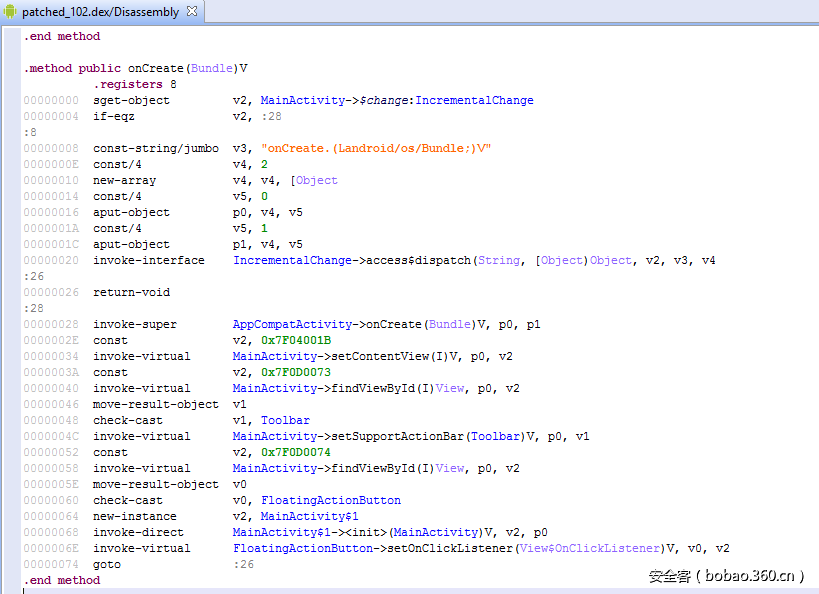Click Toolbar in the check-cast instruction
This screenshot has height=594, width=819.
pos(285,420)
